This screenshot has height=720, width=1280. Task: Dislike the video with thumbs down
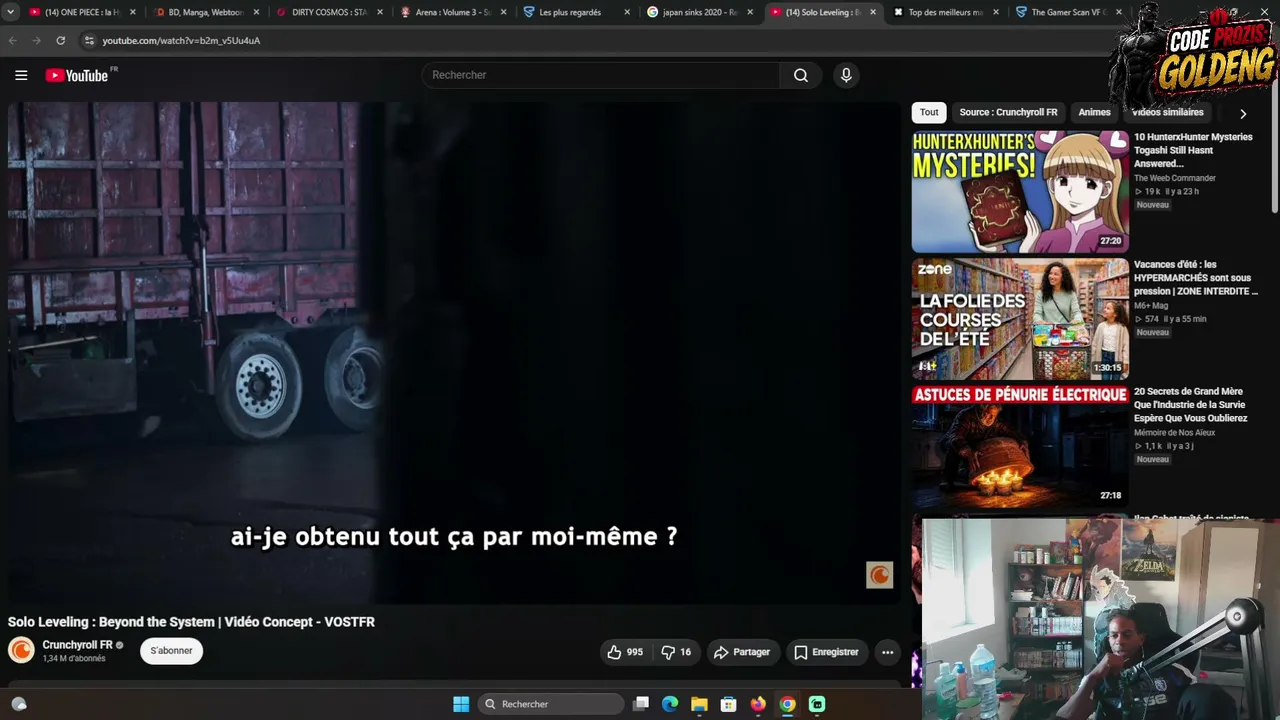coord(677,652)
